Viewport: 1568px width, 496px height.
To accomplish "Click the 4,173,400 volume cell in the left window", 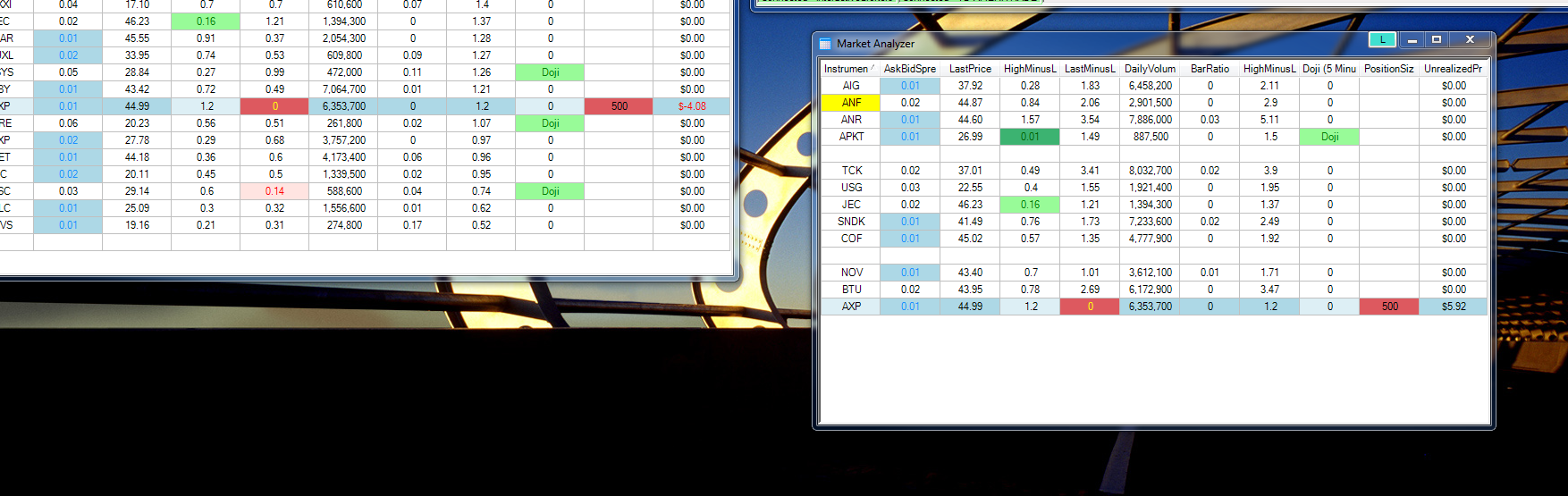I will tap(343, 157).
